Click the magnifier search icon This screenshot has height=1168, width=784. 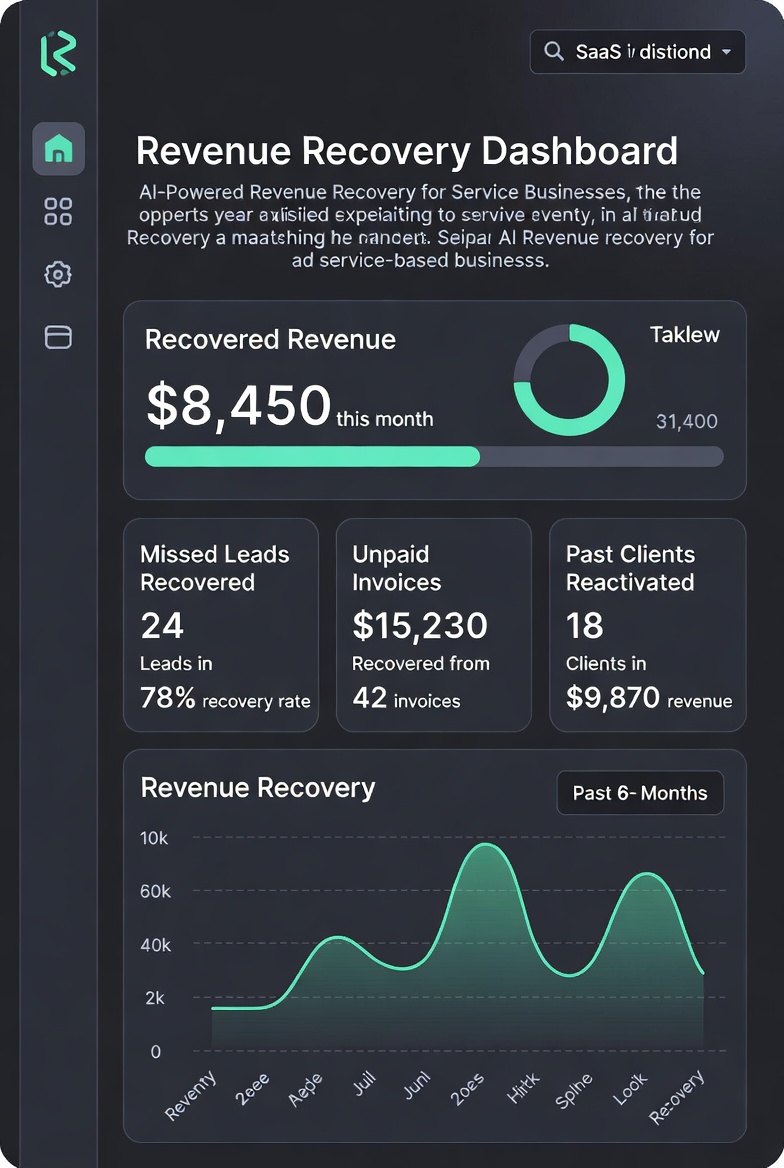(x=553, y=51)
